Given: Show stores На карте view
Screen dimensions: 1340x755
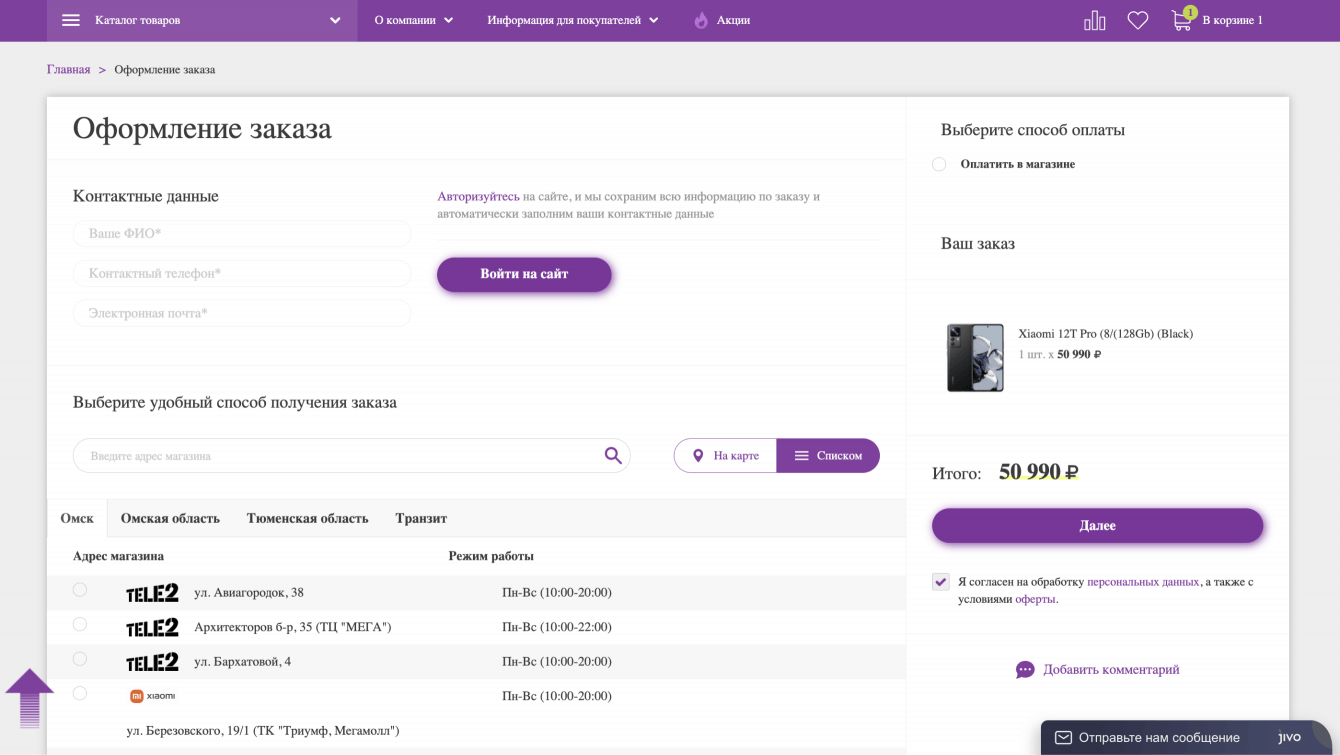Looking at the screenshot, I should coord(725,456).
